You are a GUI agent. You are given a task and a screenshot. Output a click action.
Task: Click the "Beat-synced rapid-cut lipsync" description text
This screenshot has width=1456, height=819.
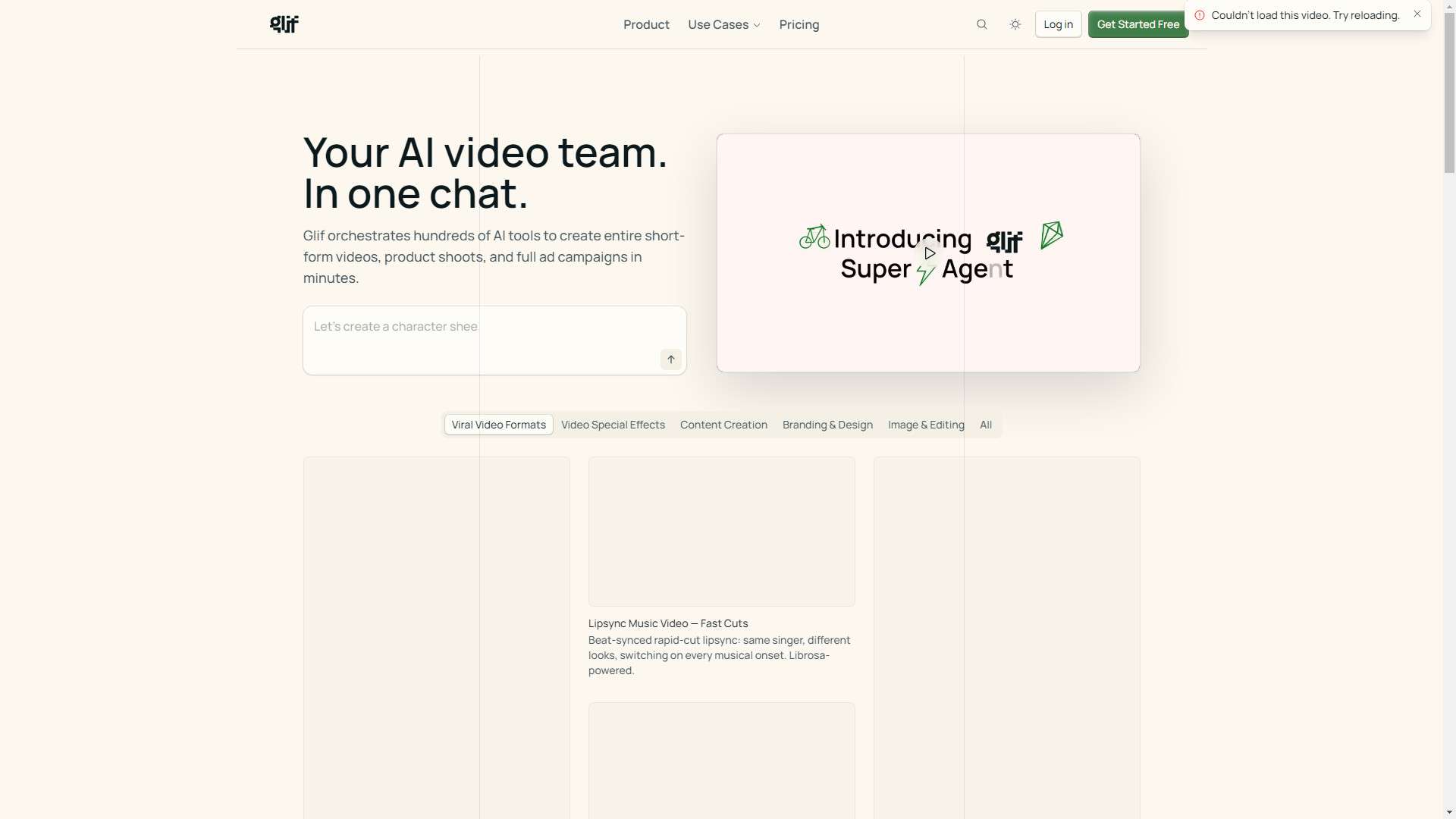(x=719, y=655)
